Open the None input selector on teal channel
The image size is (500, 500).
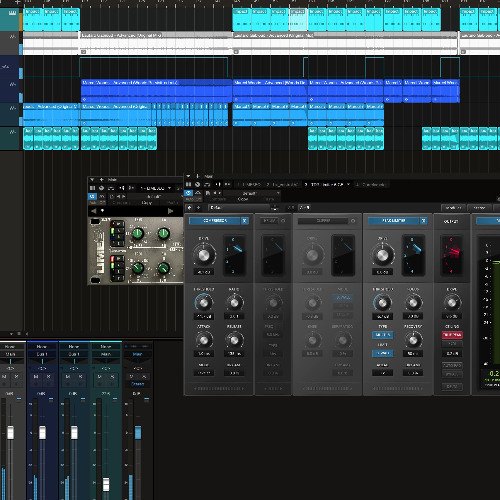click(106, 347)
